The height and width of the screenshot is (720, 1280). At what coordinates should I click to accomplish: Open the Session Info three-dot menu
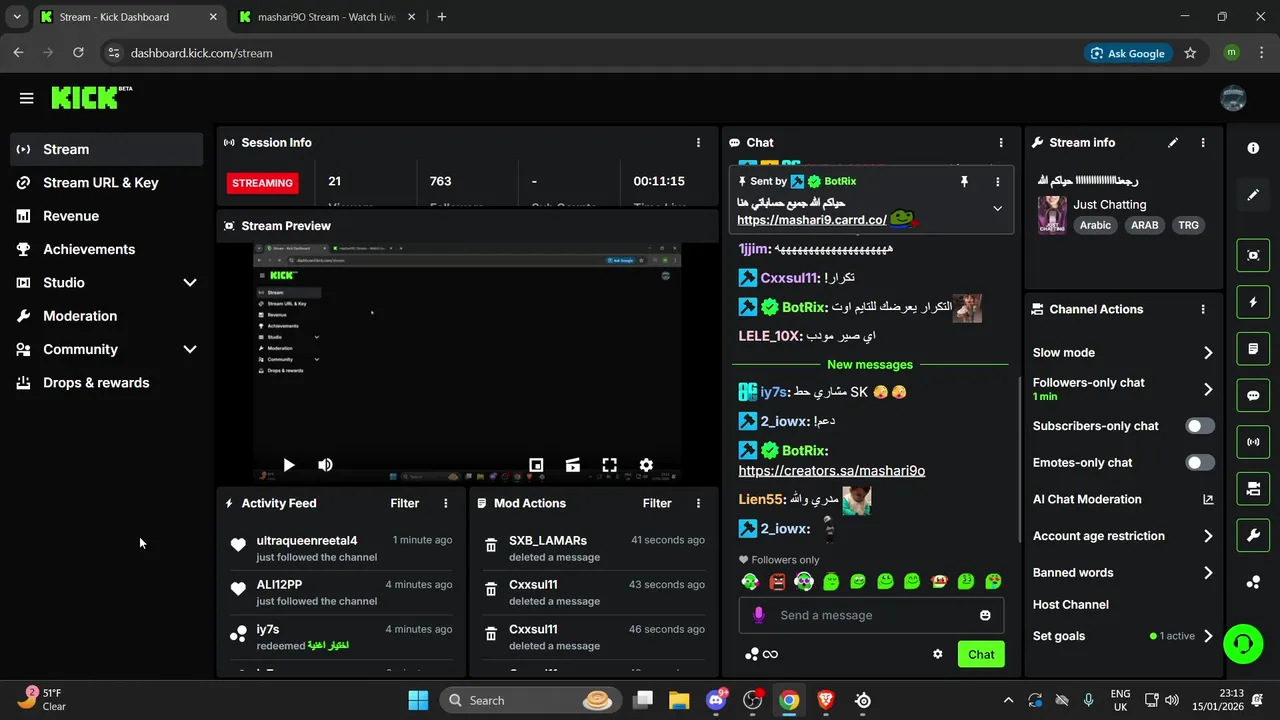point(699,143)
